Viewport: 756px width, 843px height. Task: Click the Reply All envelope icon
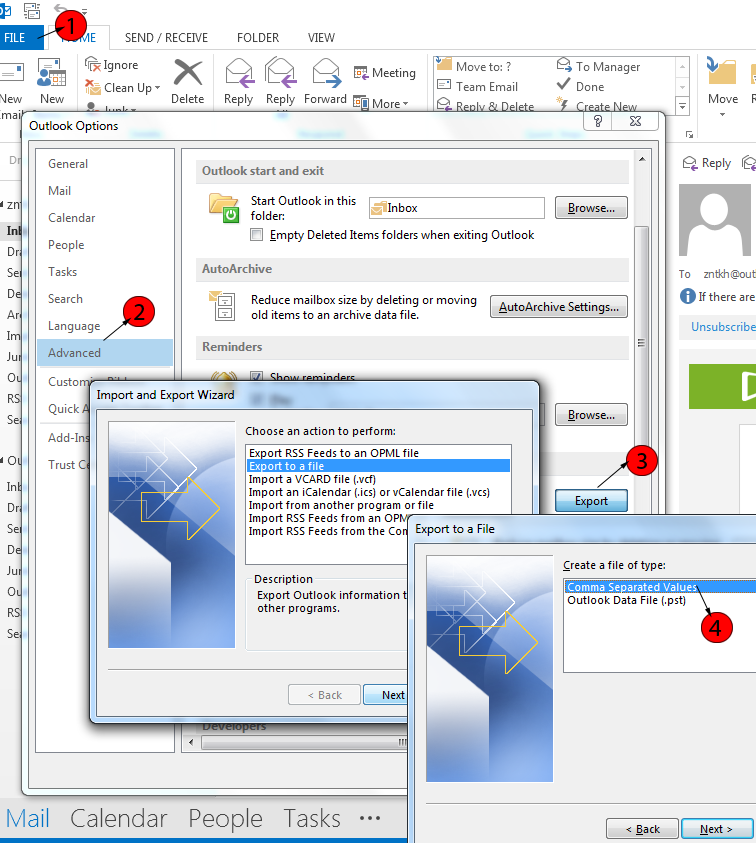[280, 73]
